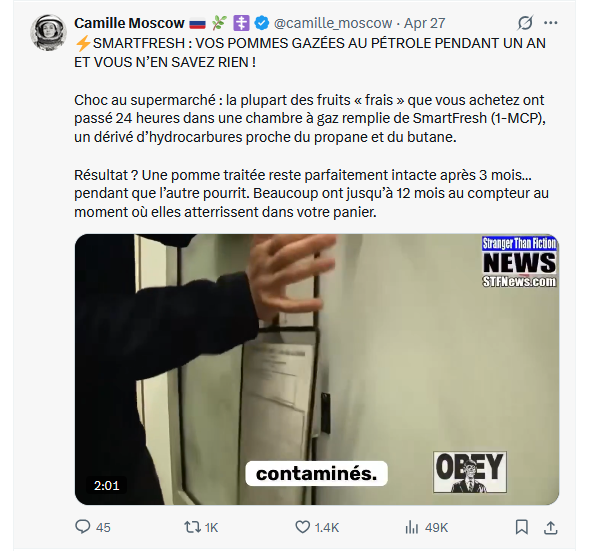This screenshot has width=597, height=551.
Task: Open the @camille_moscow handle link
Action: point(333,23)
